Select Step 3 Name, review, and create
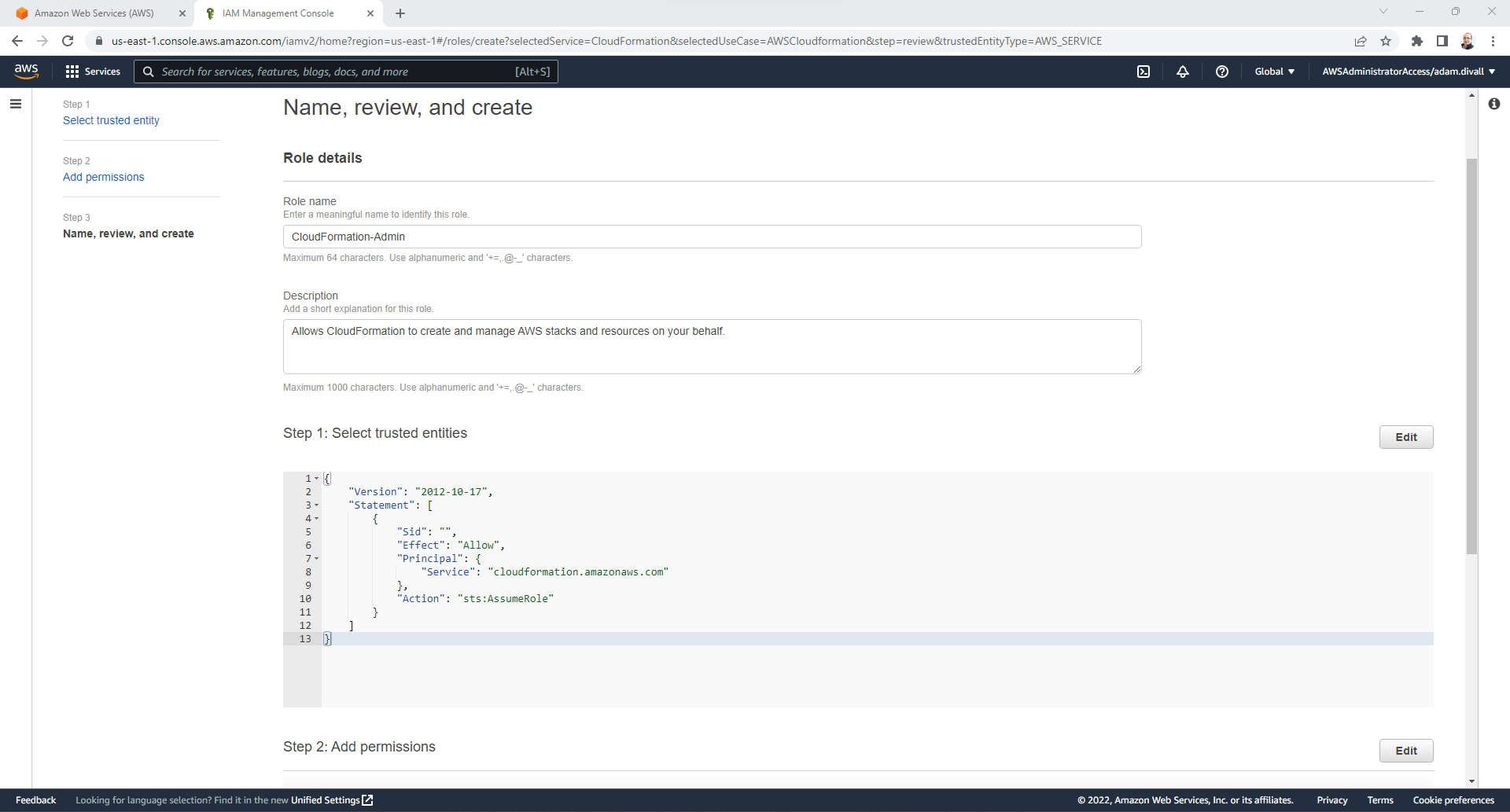Image resolution: width=1510 pixels, height=812 pixels. (x=128, y=233)
